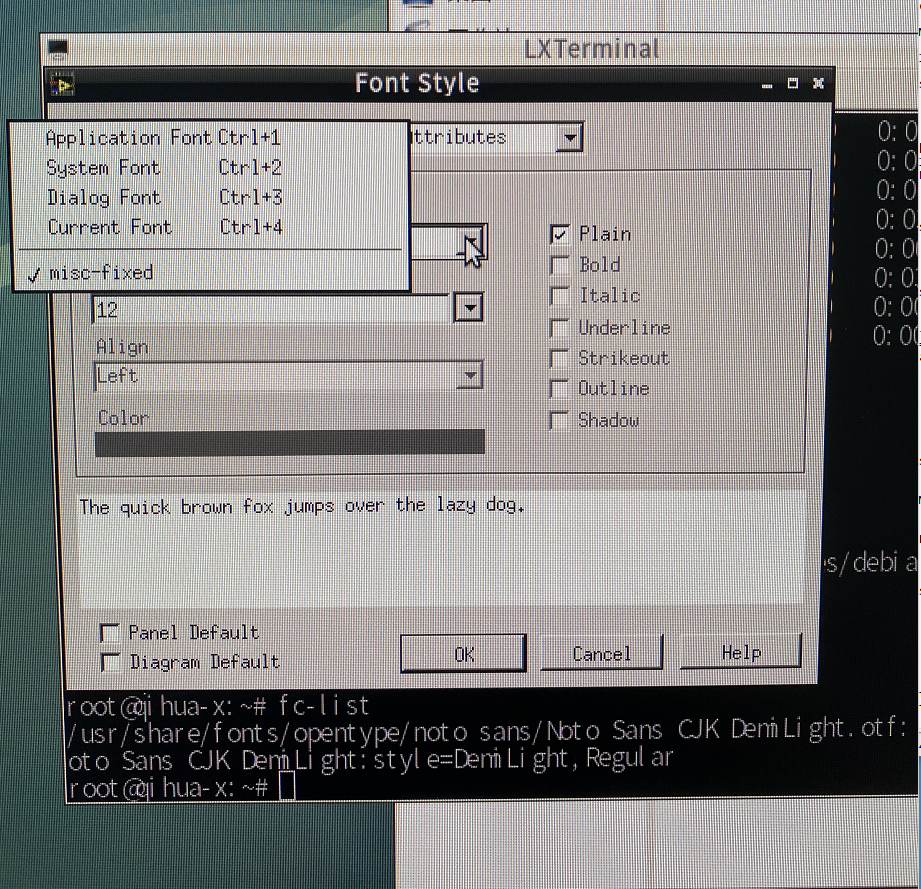The height and width of the screenshot is (889, 921).
Task: Enable the Strikeout checkbox
Action: [x=559, y=358]
